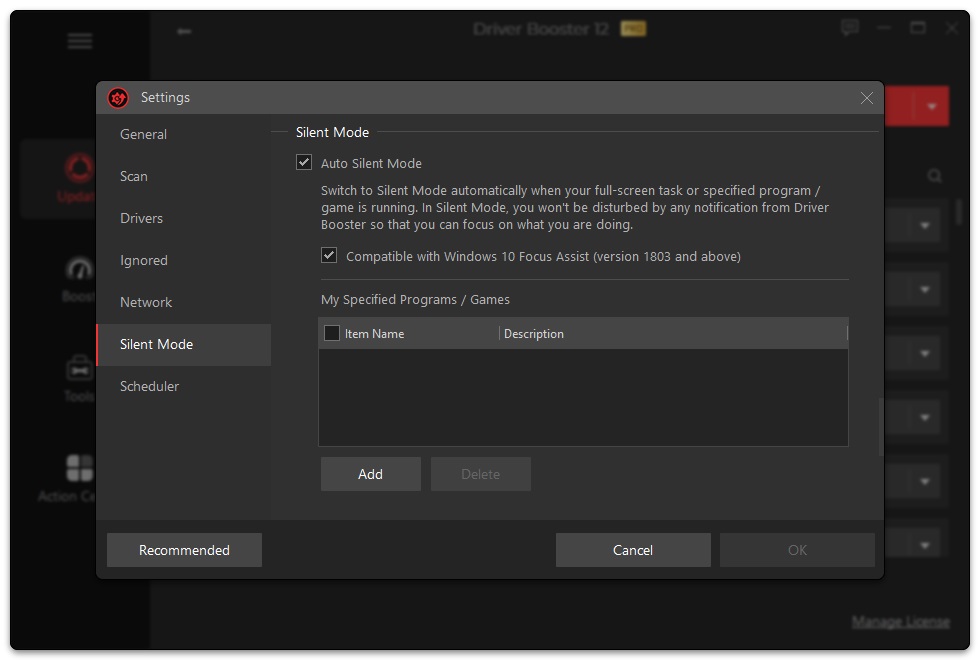Click the empty specified programs list area

[583, 398]
